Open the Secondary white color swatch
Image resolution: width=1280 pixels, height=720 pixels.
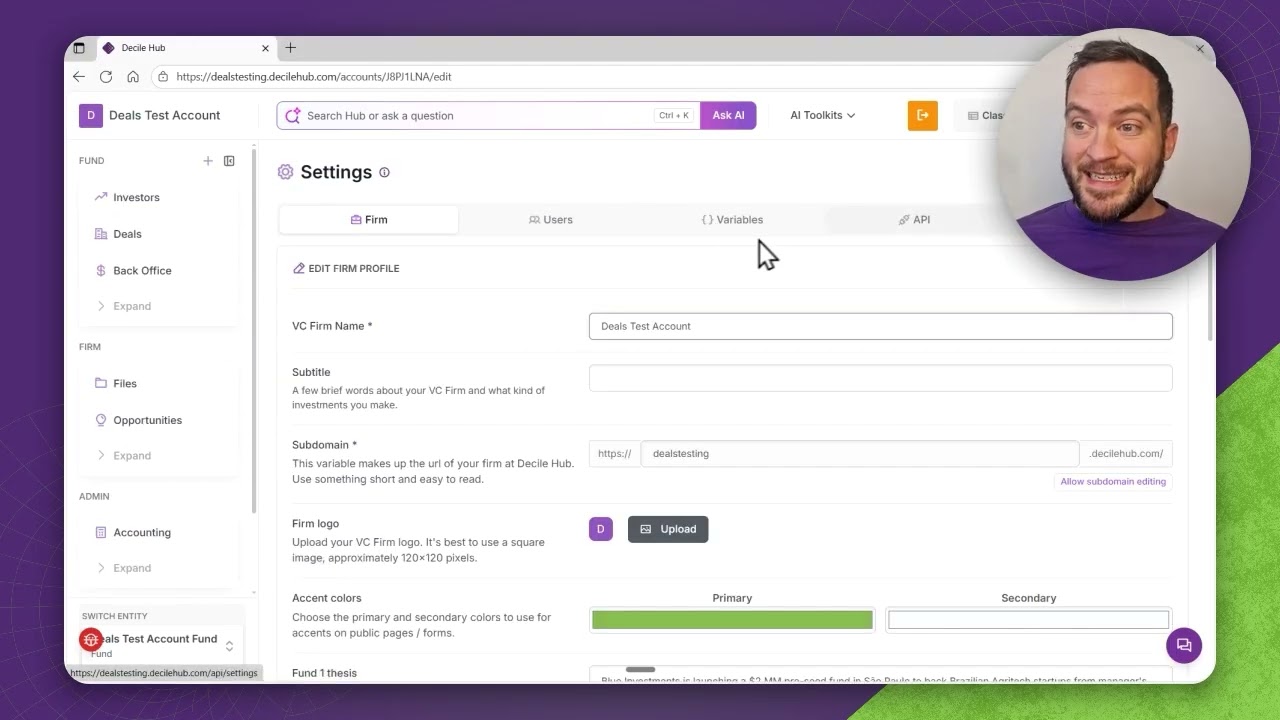[1028, 620]
